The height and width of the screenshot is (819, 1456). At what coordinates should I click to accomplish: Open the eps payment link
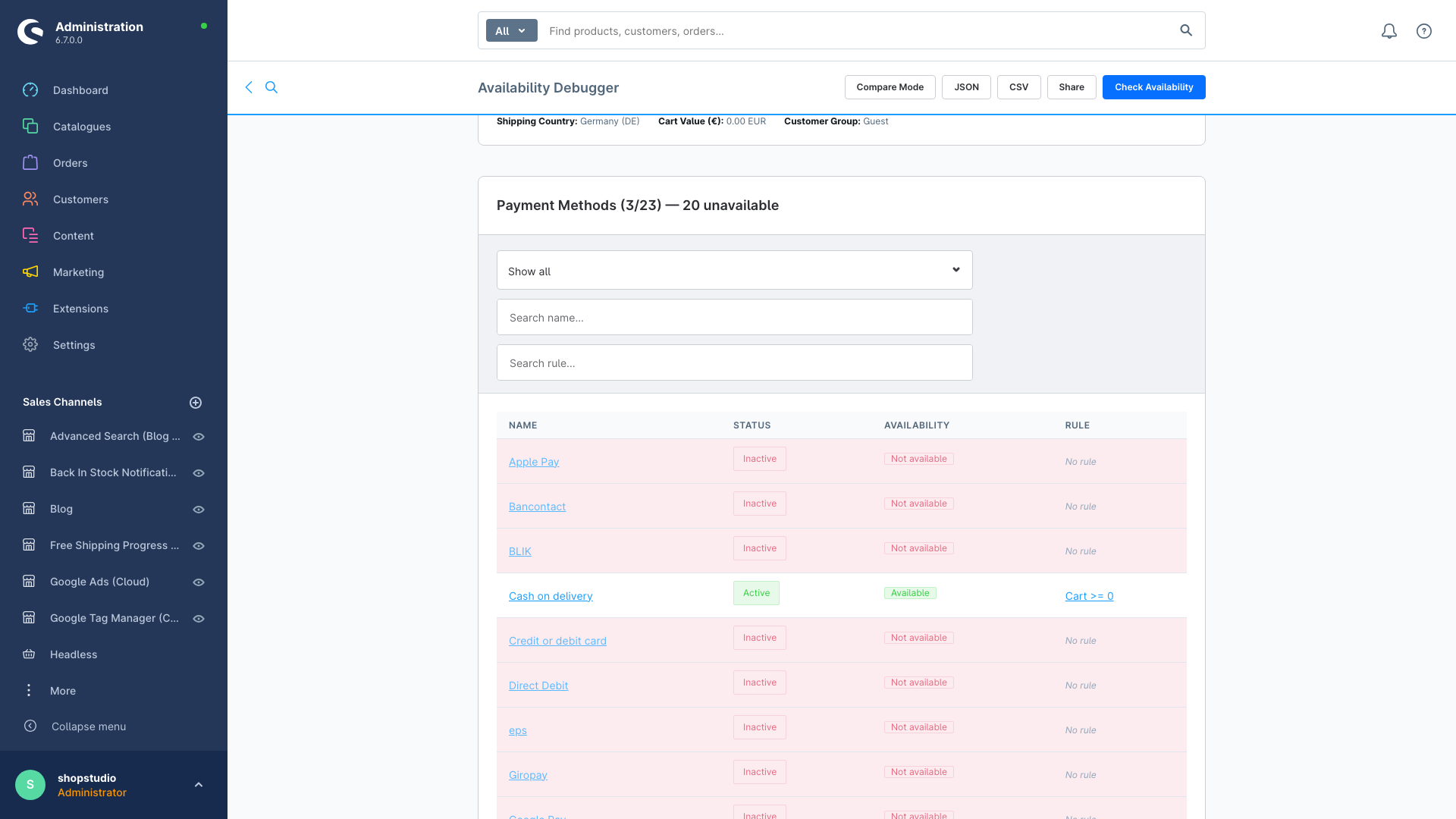tap(518, 730)
